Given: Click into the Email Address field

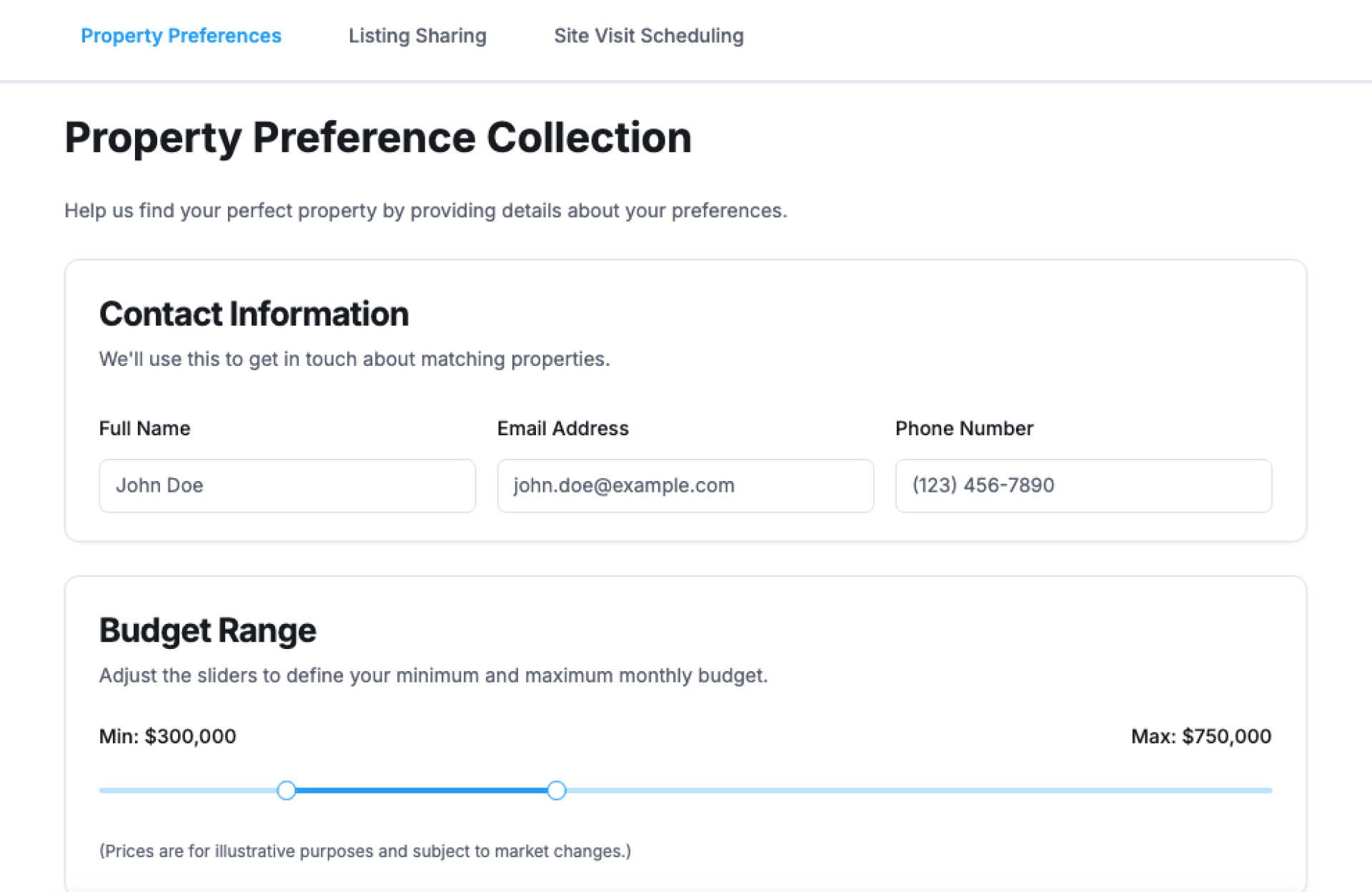Looking at the screenshot, I should click(x=685, y=485).
